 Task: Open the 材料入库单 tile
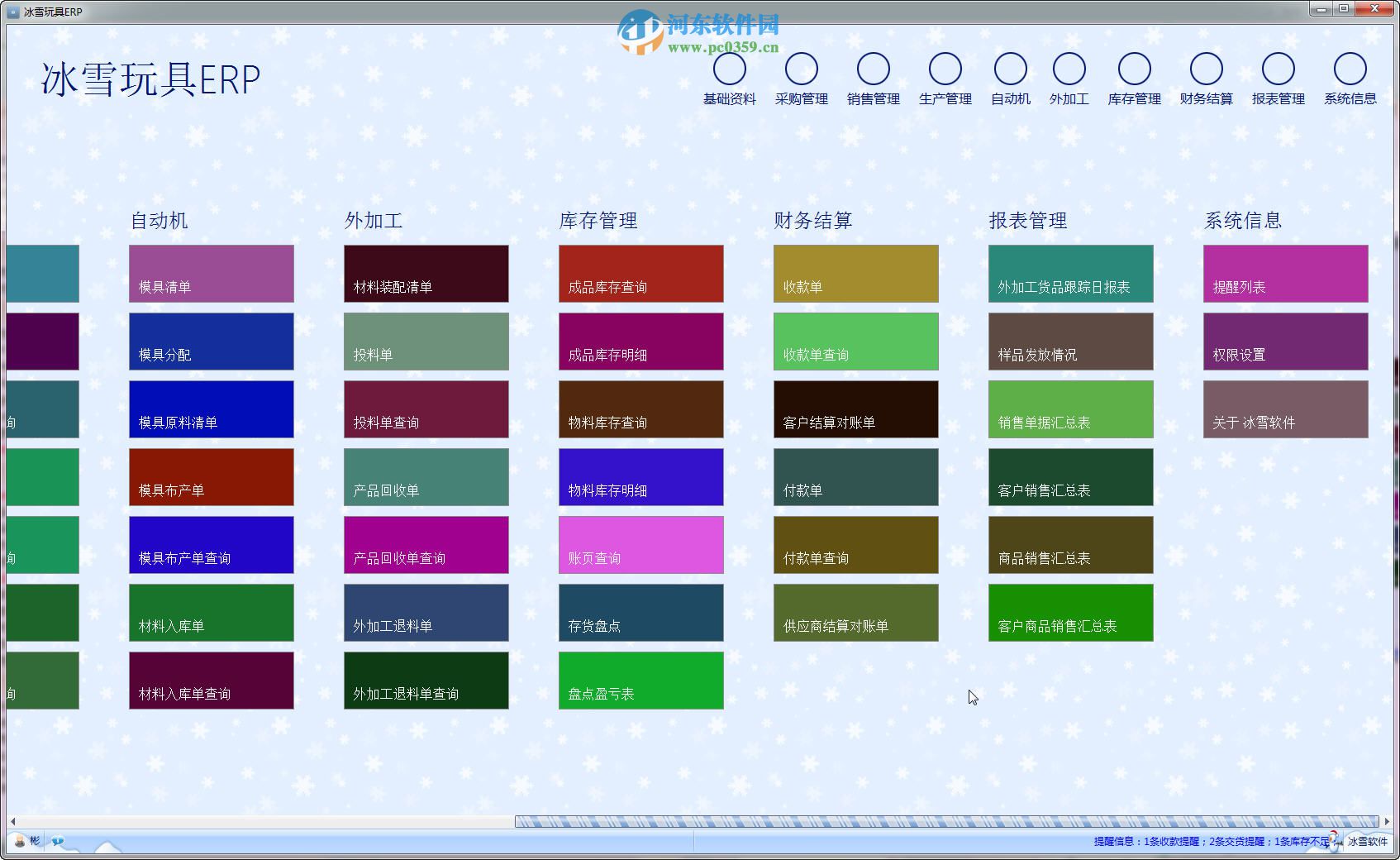point(212,613)
